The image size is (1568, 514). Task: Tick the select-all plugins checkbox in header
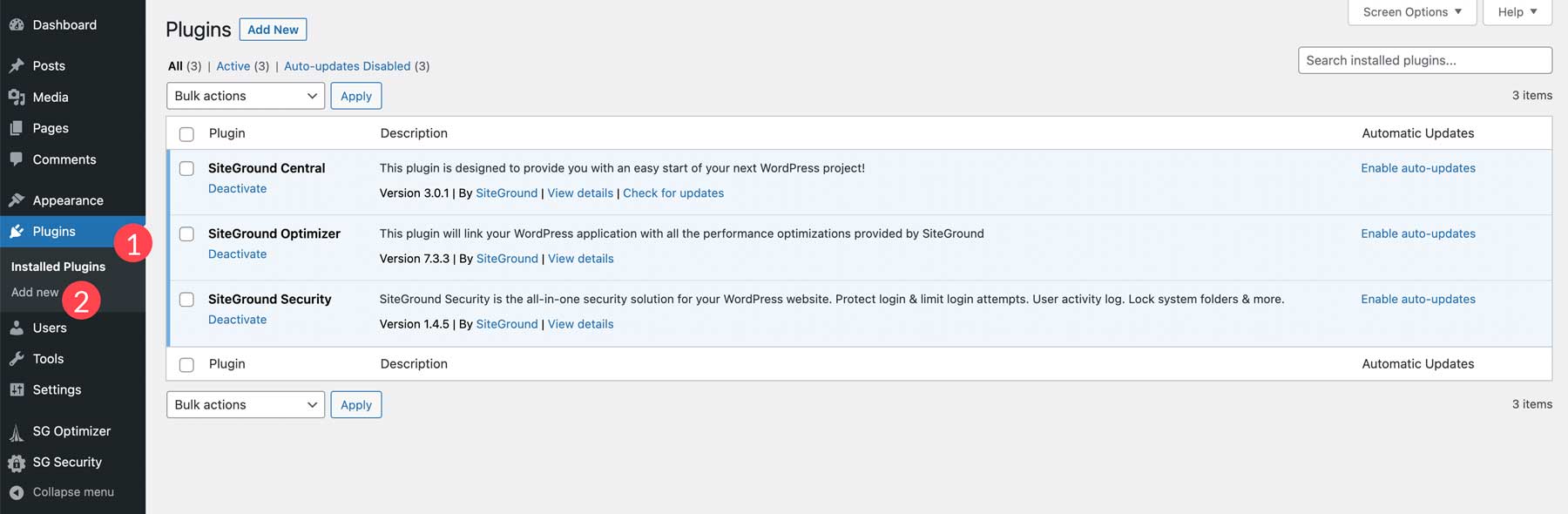(x=186, y=133)
